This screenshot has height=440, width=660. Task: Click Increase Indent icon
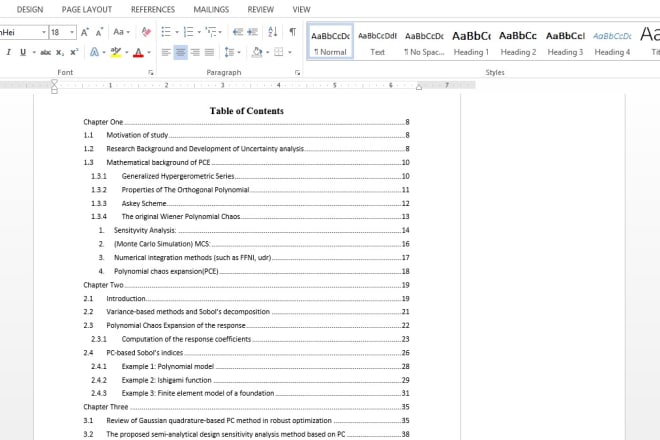252,32
